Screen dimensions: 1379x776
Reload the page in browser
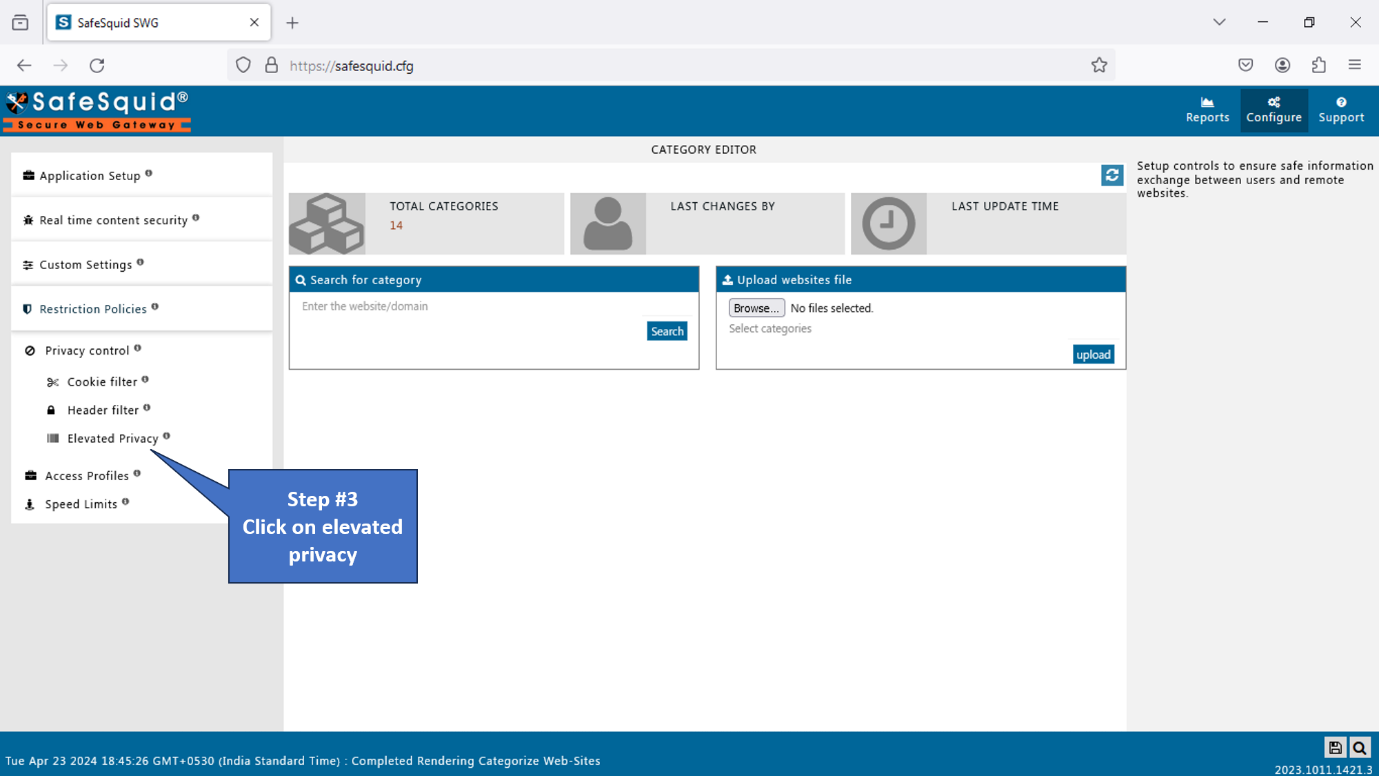pyautogui.click(x=97, y=65)
